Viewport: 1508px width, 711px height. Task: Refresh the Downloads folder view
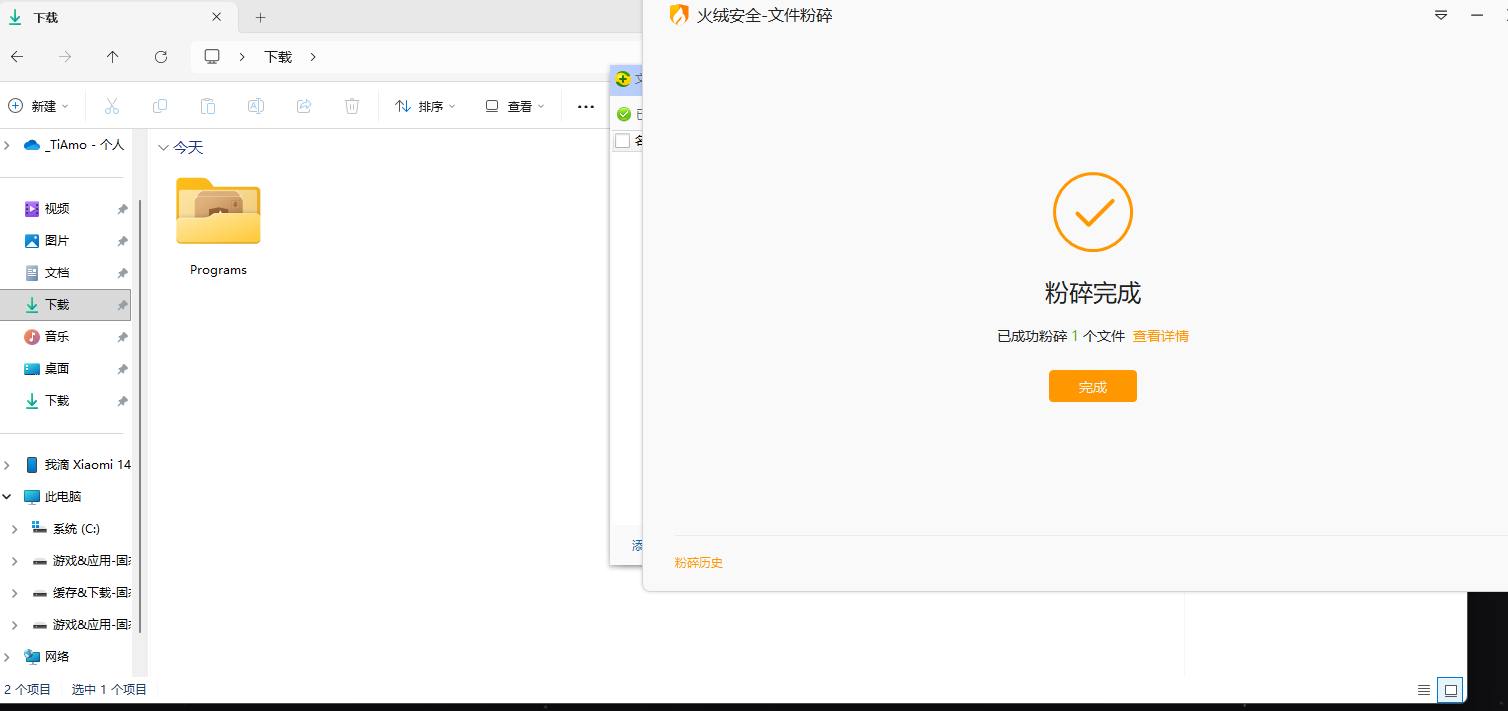161,57
